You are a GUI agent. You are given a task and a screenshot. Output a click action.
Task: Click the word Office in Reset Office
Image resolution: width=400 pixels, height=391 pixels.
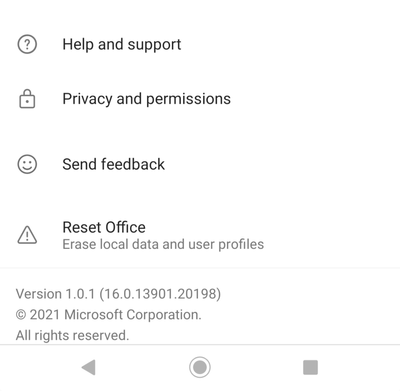123,227
